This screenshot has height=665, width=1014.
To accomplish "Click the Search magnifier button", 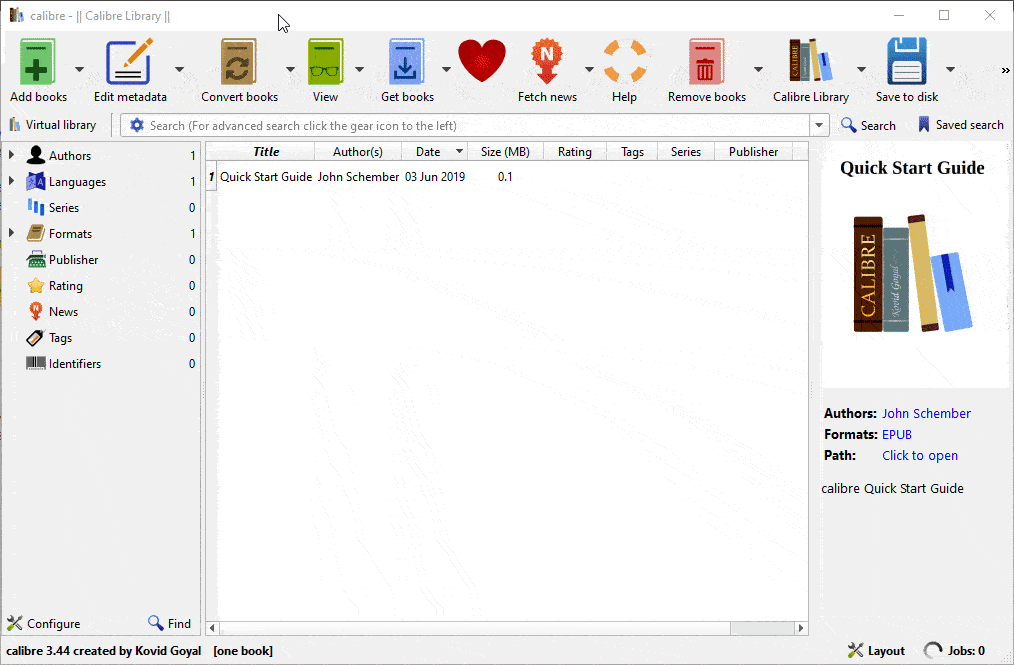I will click(x=868, y=125).
